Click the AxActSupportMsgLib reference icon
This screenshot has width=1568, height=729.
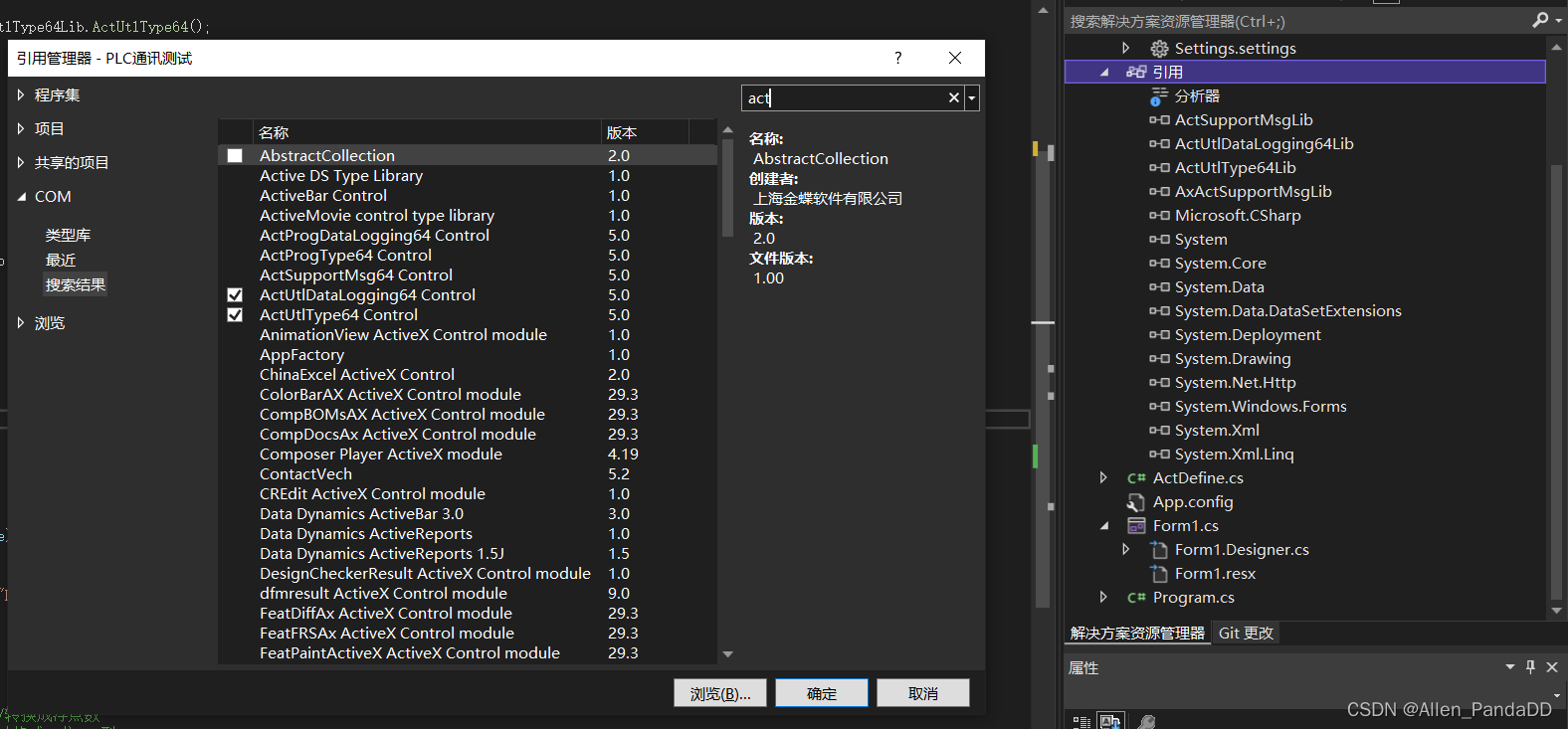coord(1159,192)
